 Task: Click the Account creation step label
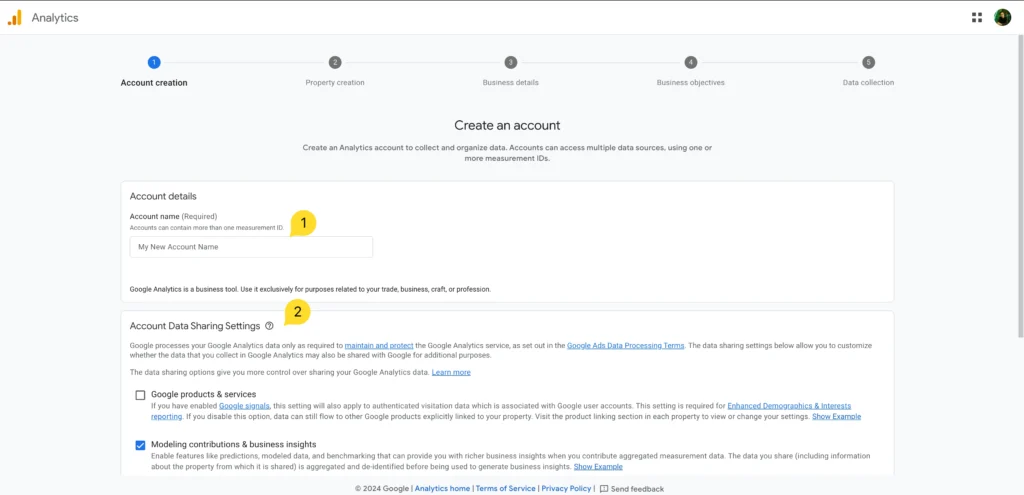154,83
